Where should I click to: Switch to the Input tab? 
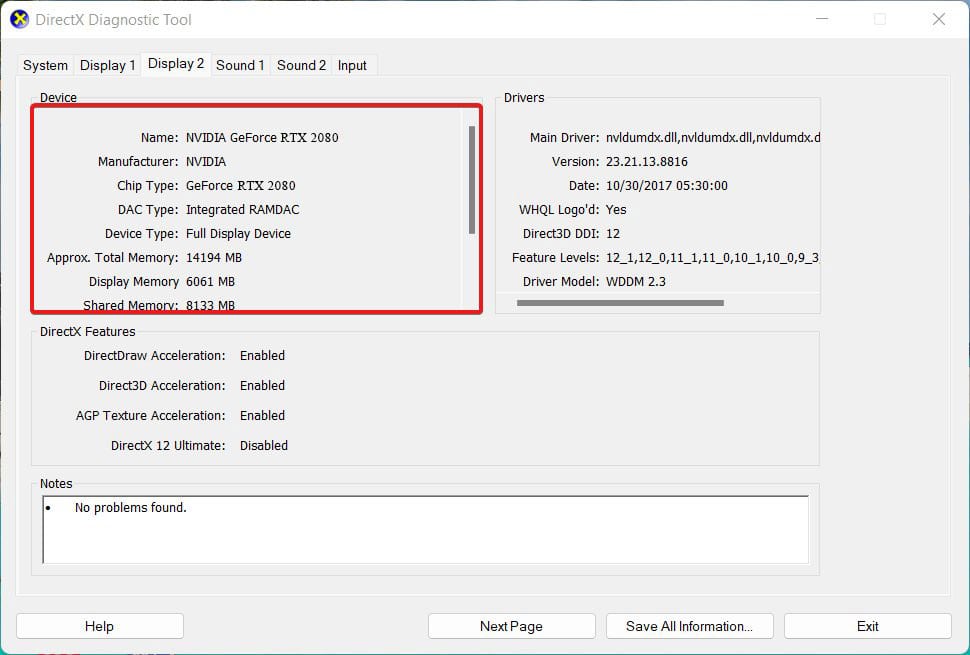pos(352,65)
